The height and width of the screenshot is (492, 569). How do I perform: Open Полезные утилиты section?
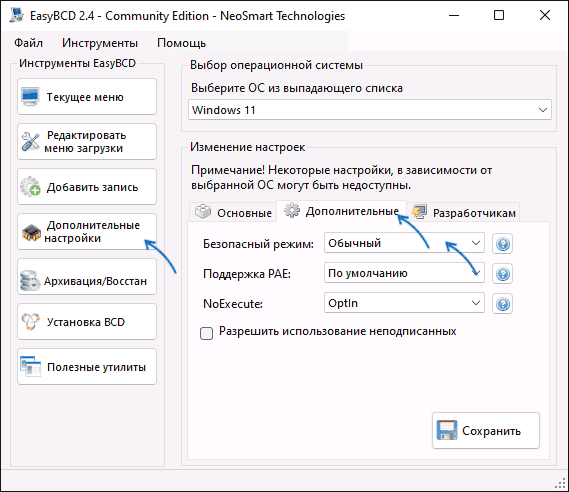(x=87, y=366)
